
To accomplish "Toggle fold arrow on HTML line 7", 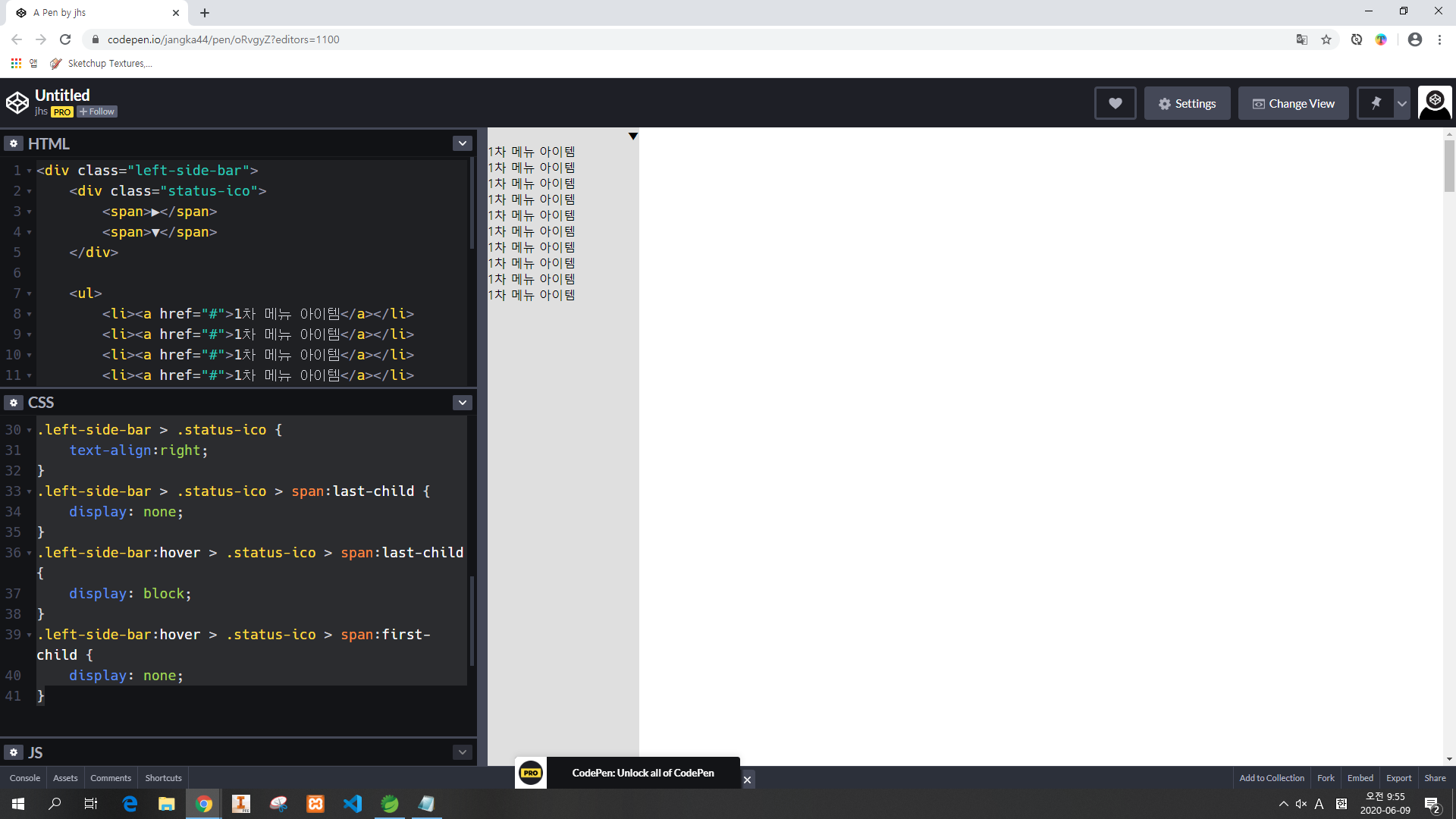I will pyautogui.click(x=30, y=293).
